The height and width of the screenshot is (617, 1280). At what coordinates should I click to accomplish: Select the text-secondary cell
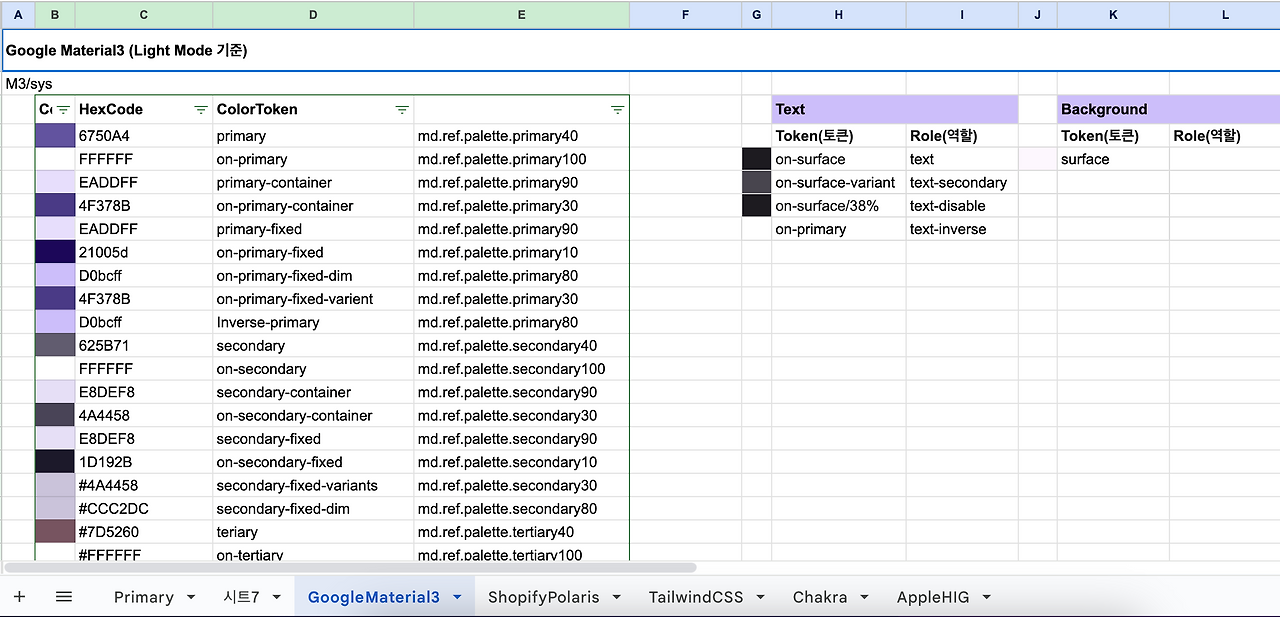point(962,182)
